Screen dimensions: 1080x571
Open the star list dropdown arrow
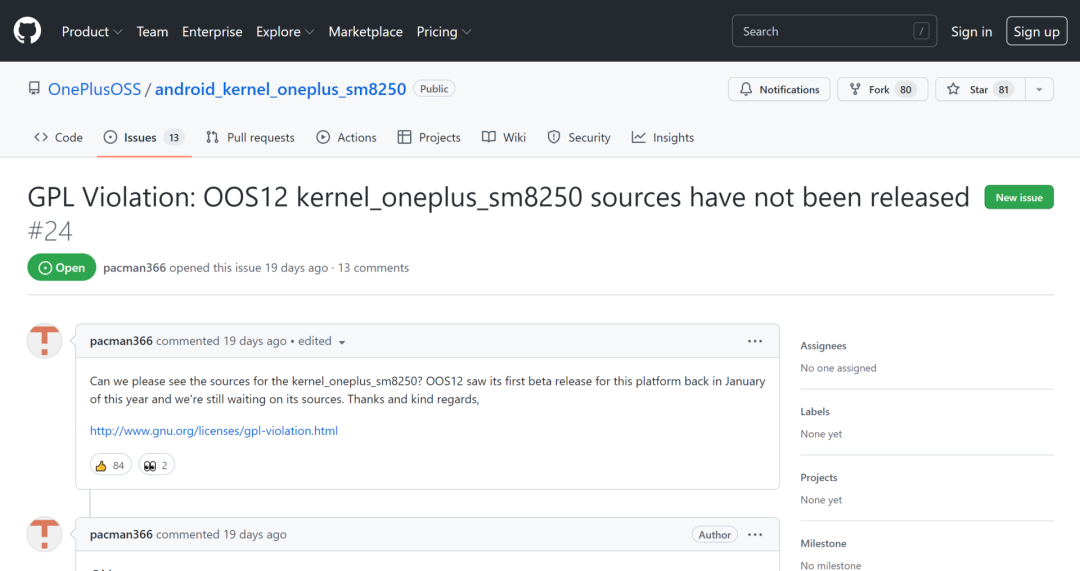1039,90
